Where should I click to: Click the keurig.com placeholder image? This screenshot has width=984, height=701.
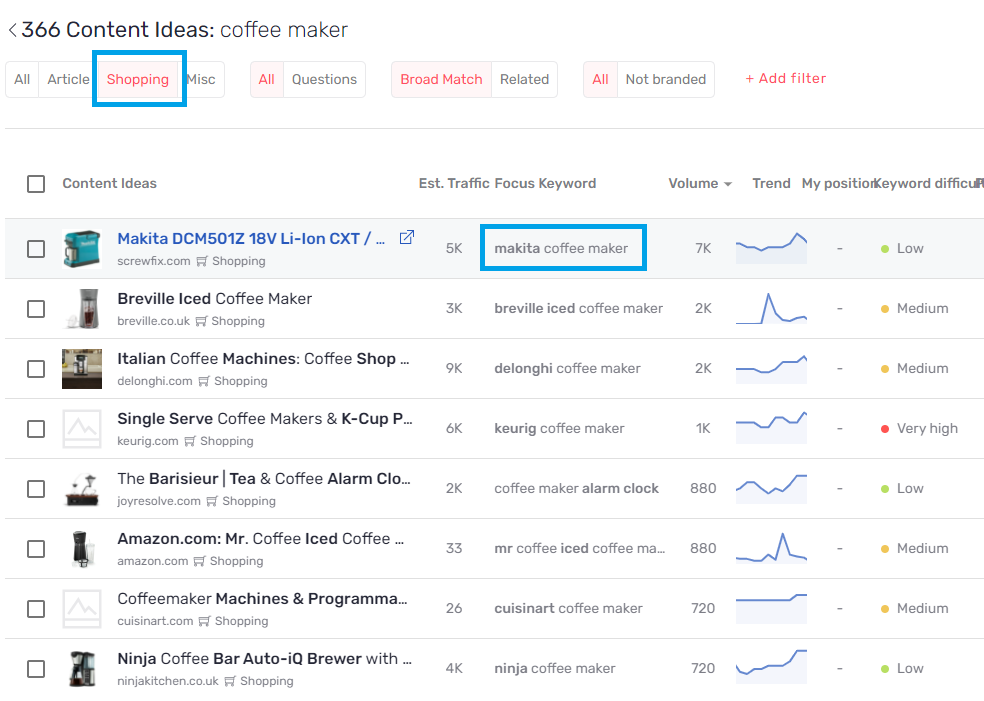[82, 429]
